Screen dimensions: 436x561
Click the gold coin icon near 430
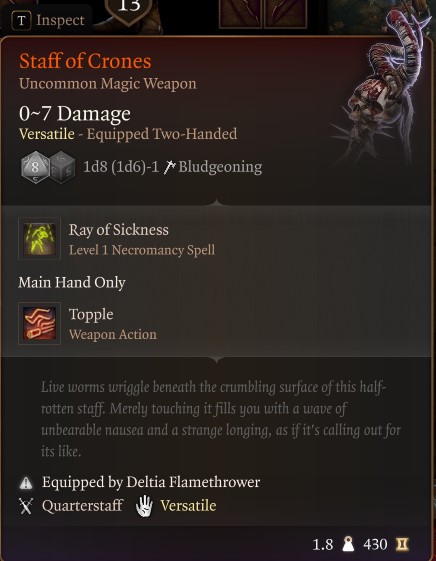coord(402,544)
